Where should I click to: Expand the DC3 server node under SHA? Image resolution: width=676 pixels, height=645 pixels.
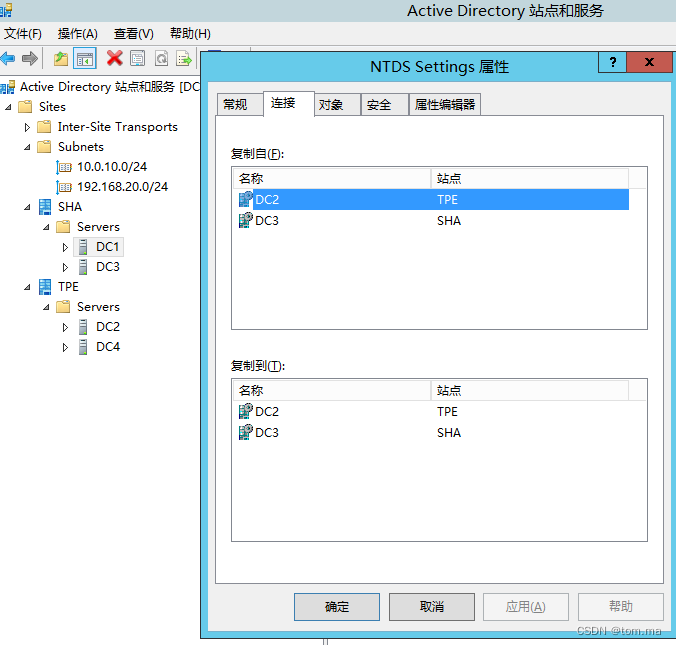click(x=65, y=267)
